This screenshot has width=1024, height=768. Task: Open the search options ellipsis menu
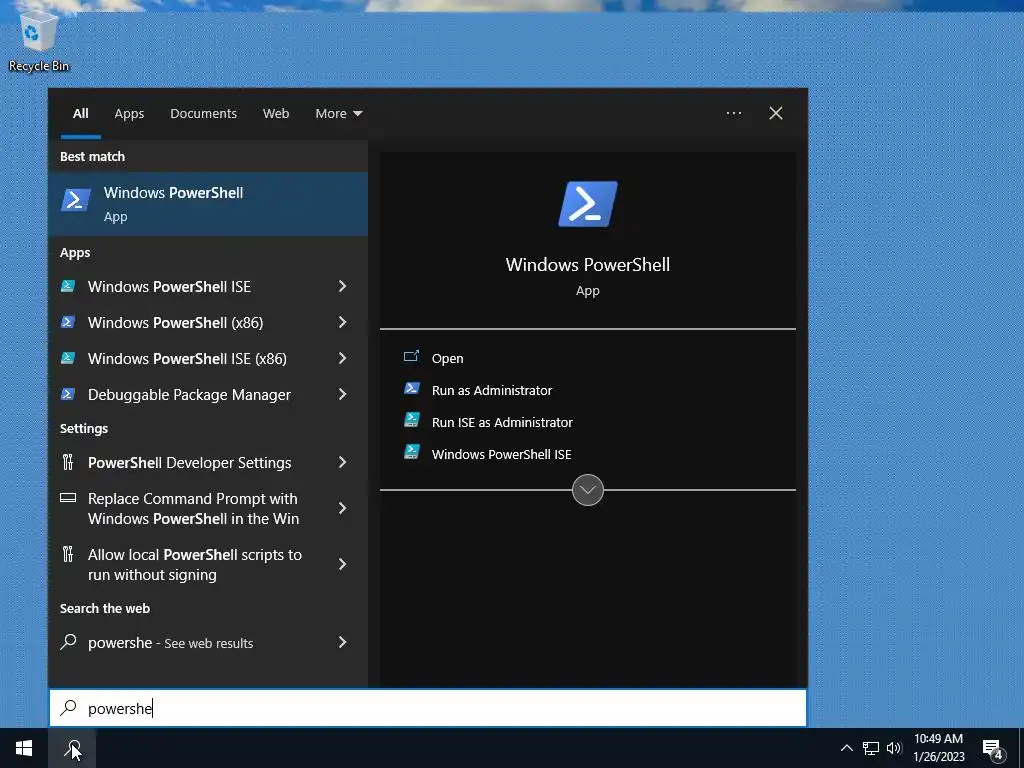[734, 113]
